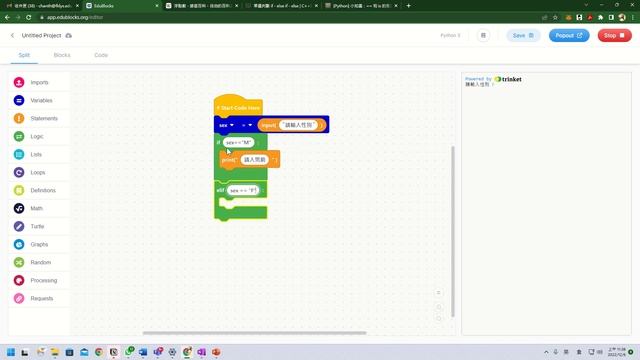Open the Statements block category

tap(39, 118)
